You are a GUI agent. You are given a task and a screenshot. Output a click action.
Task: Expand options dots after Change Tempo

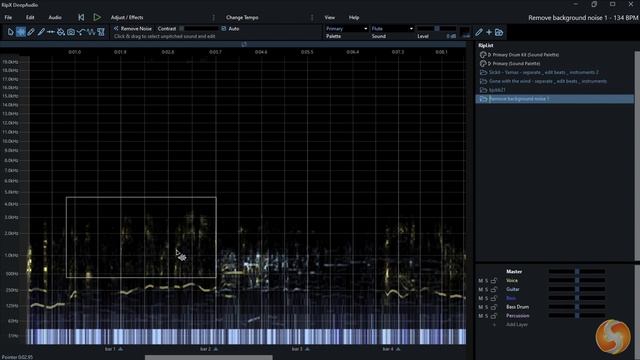[x=312, y=18]
